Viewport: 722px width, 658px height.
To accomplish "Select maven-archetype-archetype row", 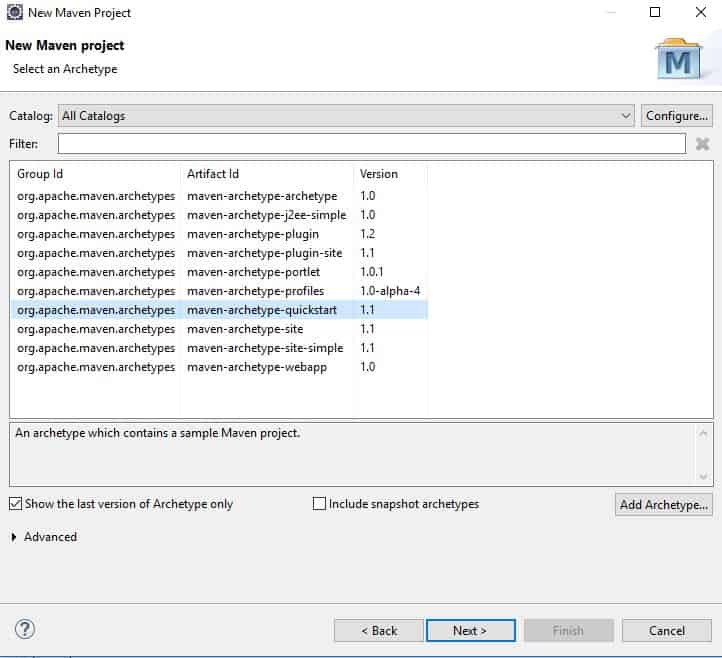I will (x=219, y=196).
